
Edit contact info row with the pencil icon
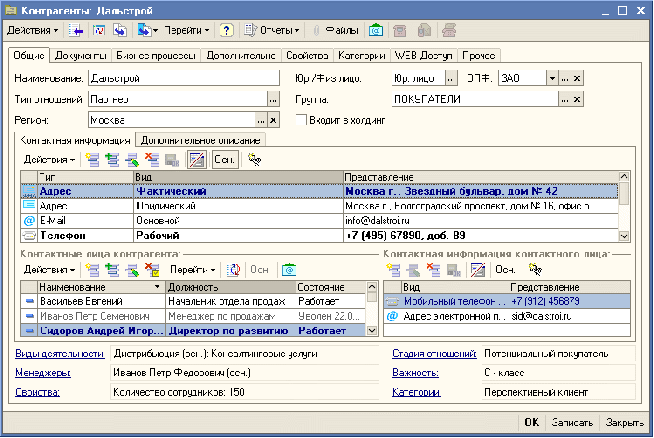pyautogui.click(x=132, y=160)
